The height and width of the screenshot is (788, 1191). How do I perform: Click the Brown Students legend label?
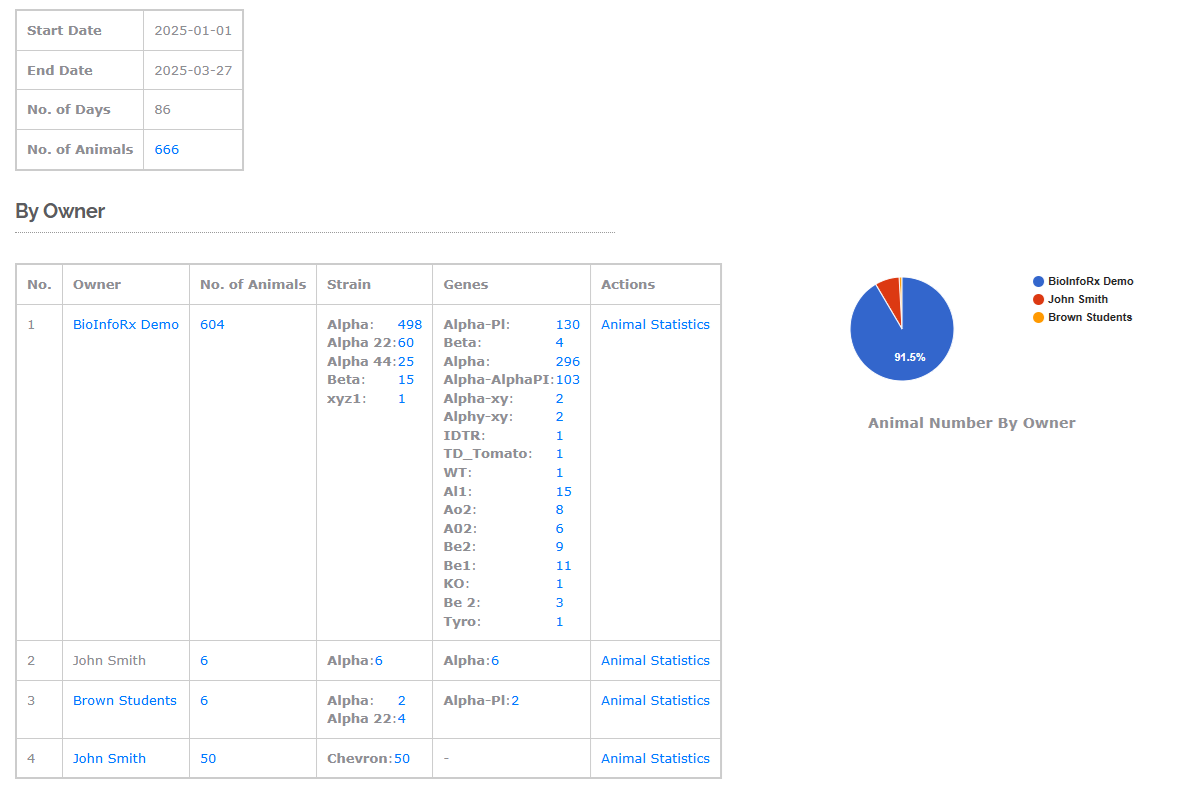1090,318
